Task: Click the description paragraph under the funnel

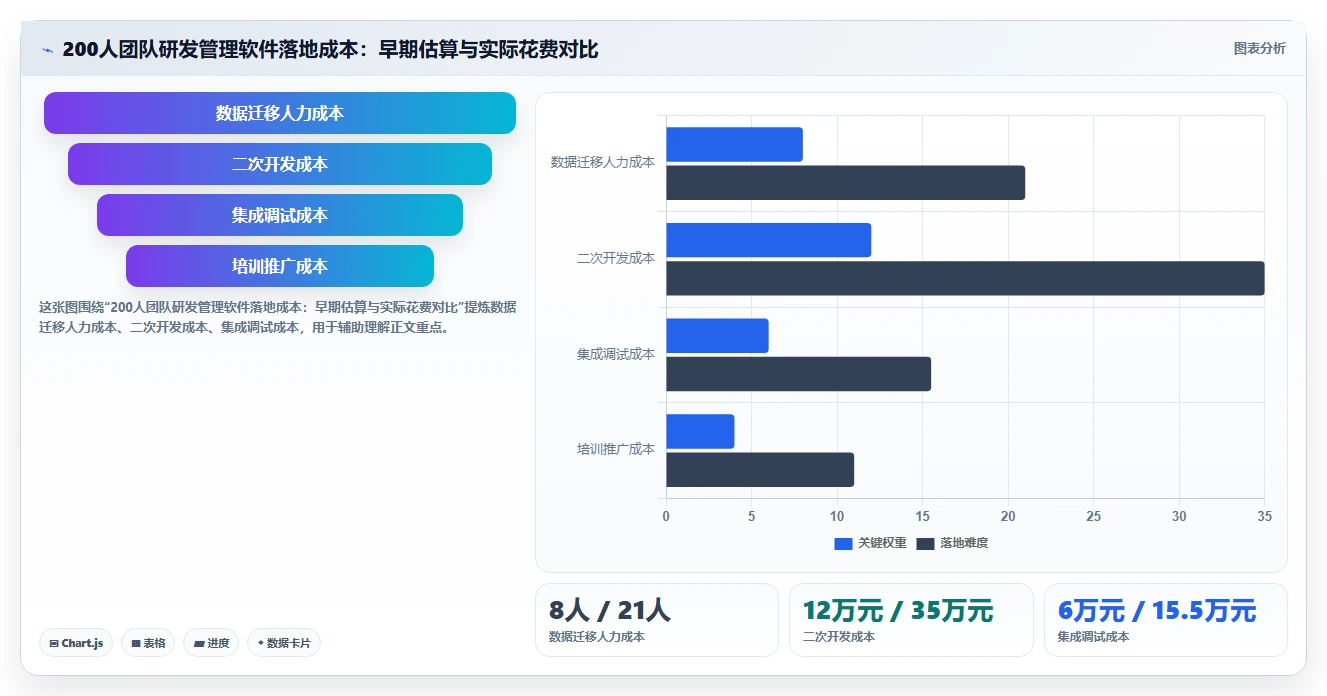Action: tap(278, 317)
